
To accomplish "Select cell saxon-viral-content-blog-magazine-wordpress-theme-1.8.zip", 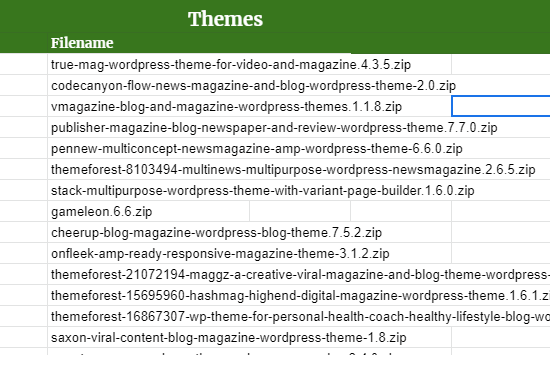I will 228,338.
